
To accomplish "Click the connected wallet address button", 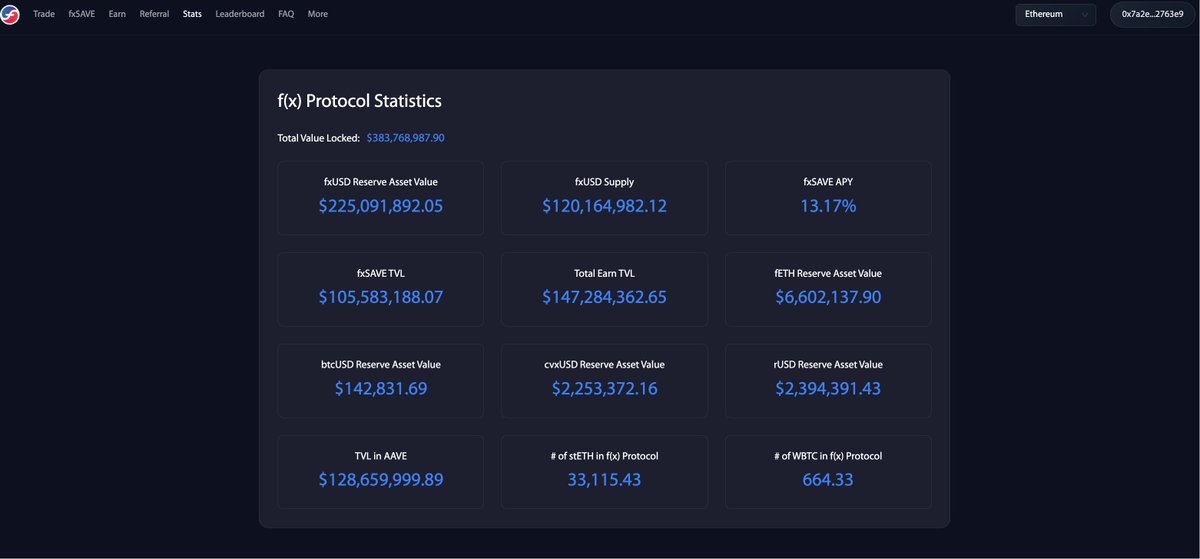I will [1152, 15].
